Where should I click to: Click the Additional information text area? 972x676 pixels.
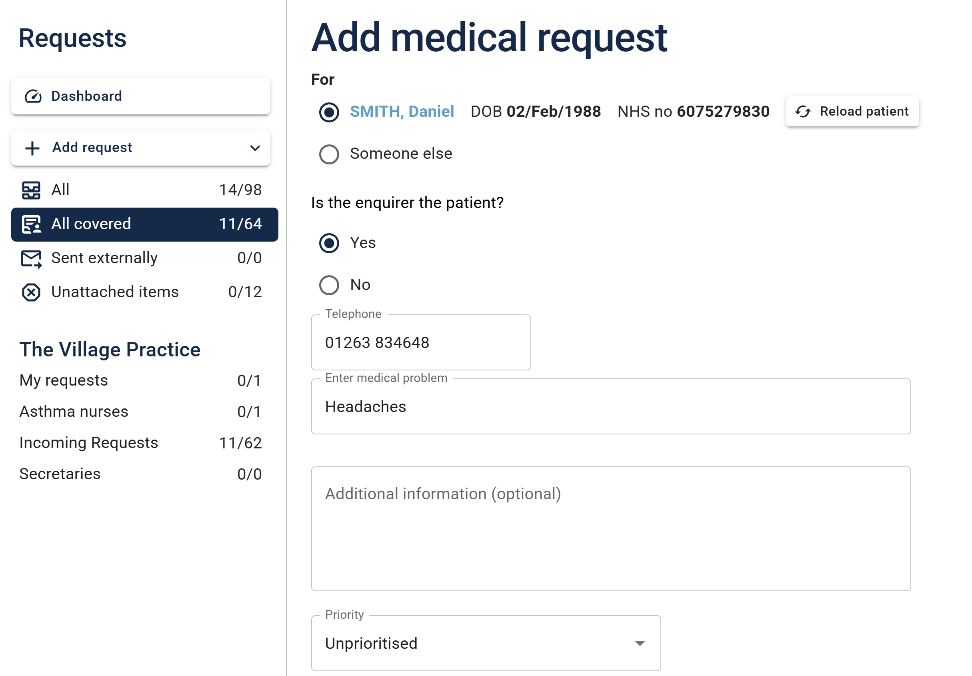click(611, 529)
